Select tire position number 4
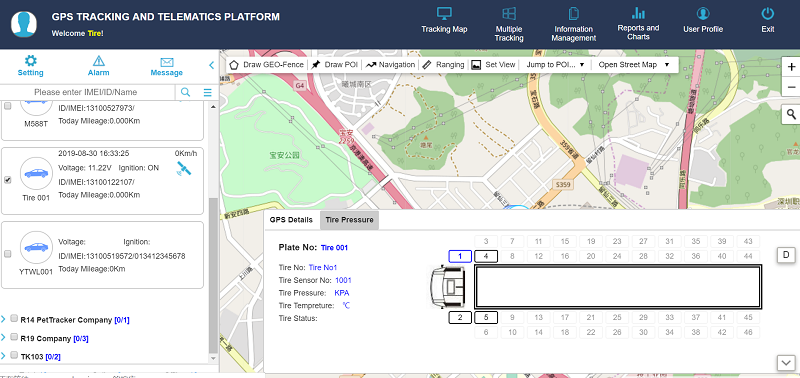800x378 pixels. pos(486,256)
